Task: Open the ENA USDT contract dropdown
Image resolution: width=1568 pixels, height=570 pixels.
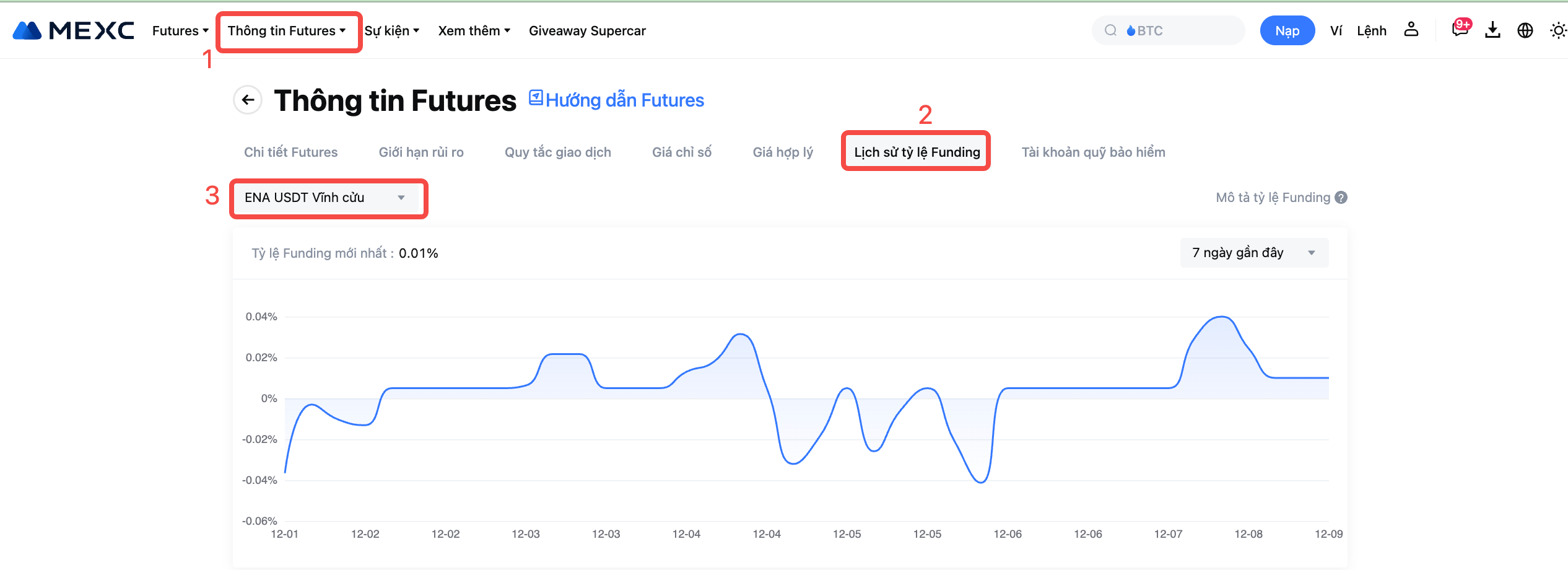Action: coord(328,198)
